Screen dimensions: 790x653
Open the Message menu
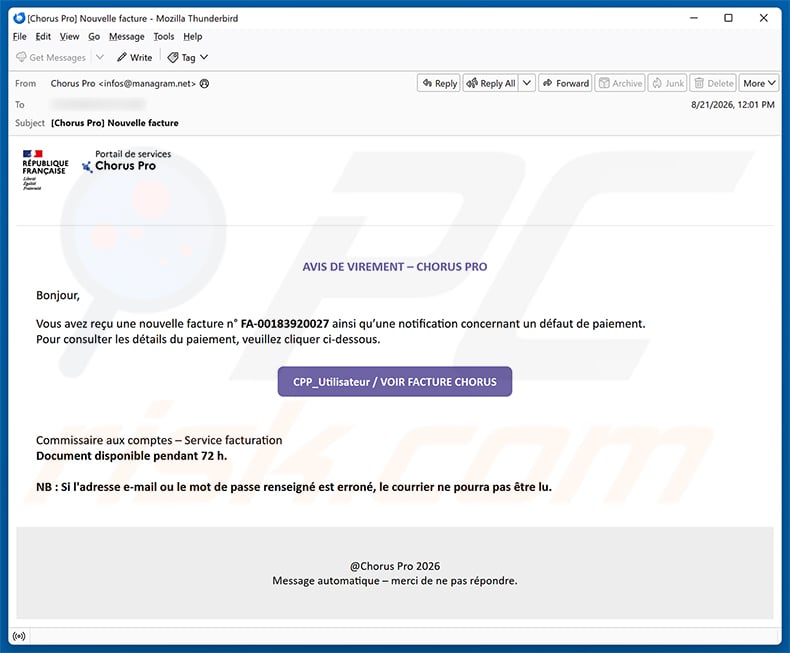click(x=126, y=36)
